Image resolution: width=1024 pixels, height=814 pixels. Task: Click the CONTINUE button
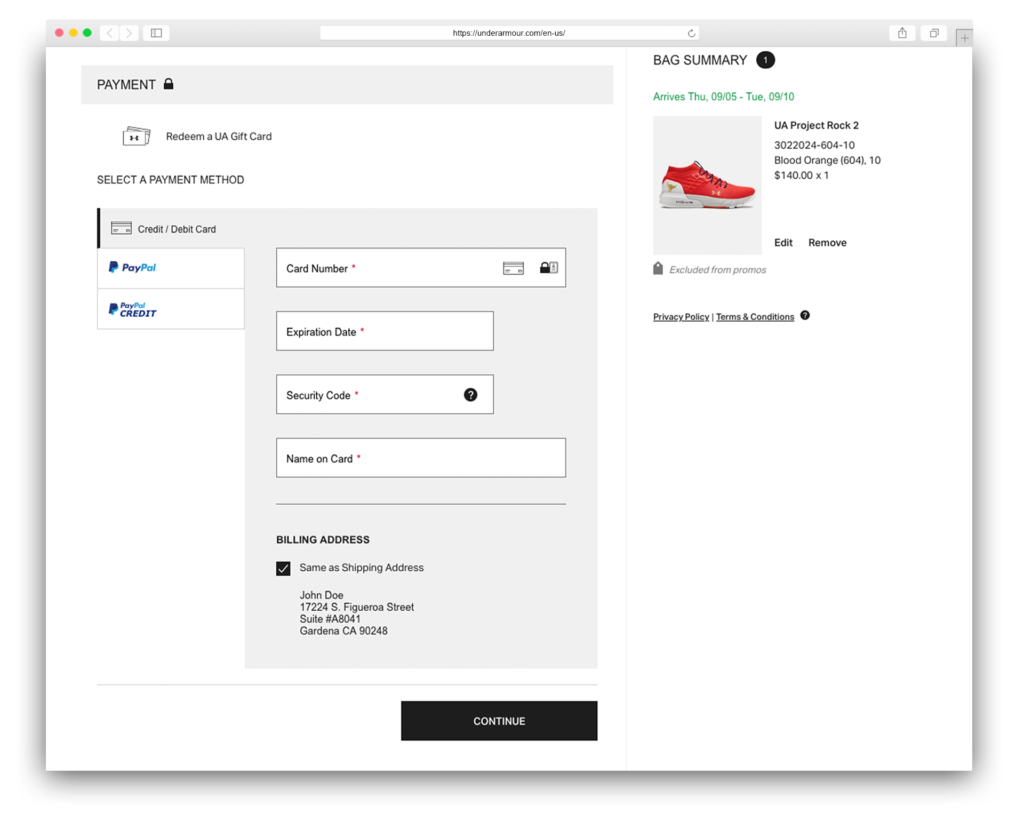(x=499, y=721)
